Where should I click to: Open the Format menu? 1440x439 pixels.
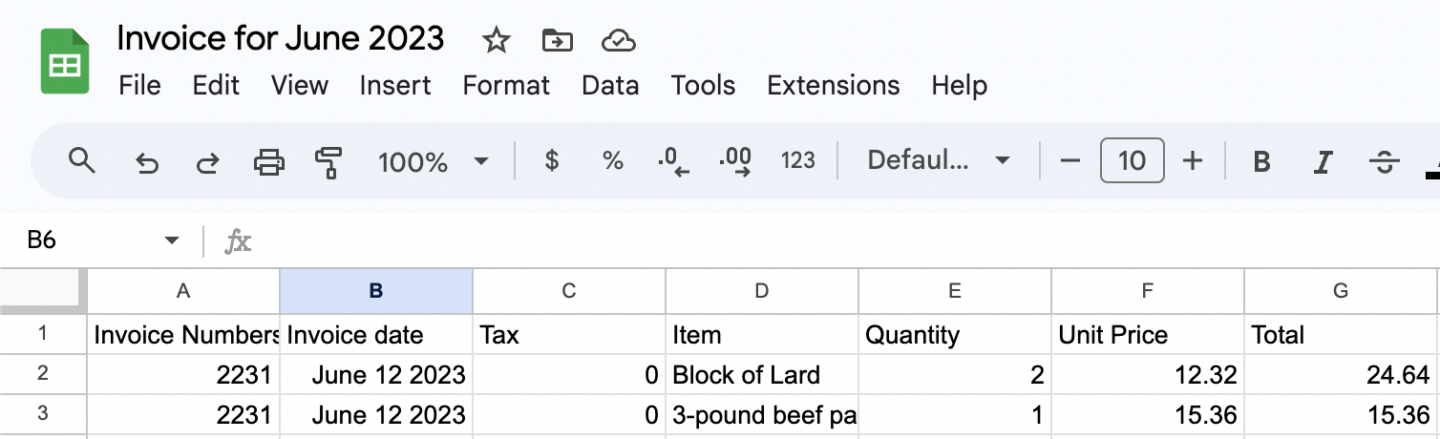[x=506, y=86]
